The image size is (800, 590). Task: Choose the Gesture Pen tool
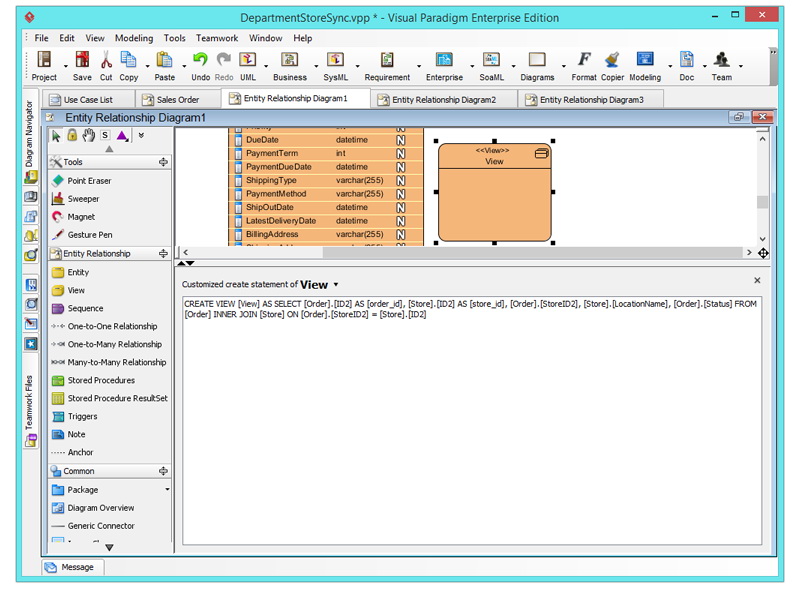(x=89, y=235)
